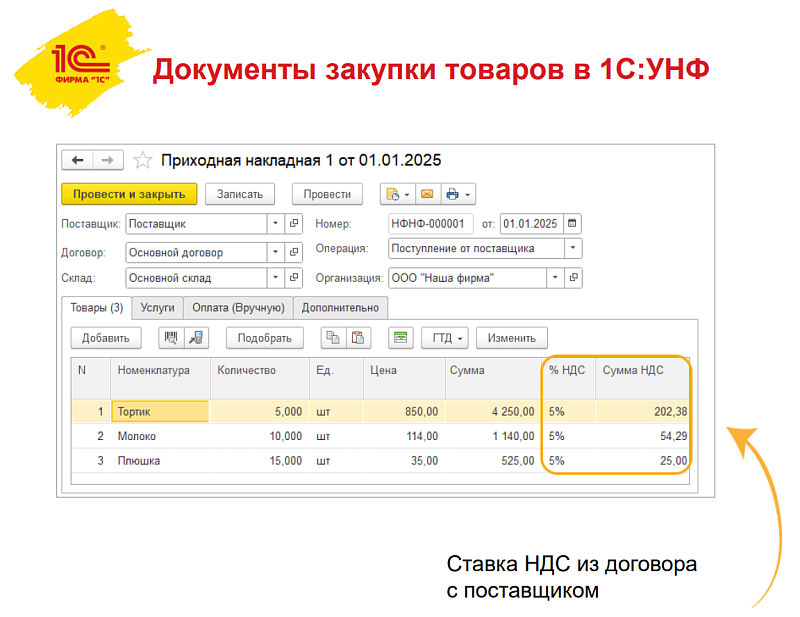Click into the Поставщик input field
This screenshot has height=617, width=800.
pos(196,224)
